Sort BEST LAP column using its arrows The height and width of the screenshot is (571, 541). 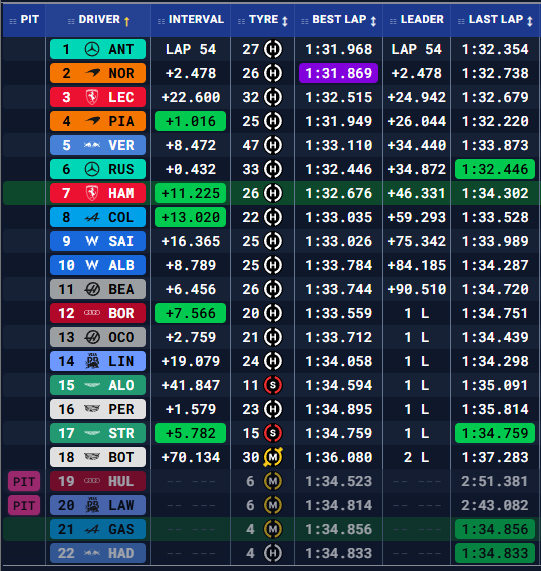point(373,21)
